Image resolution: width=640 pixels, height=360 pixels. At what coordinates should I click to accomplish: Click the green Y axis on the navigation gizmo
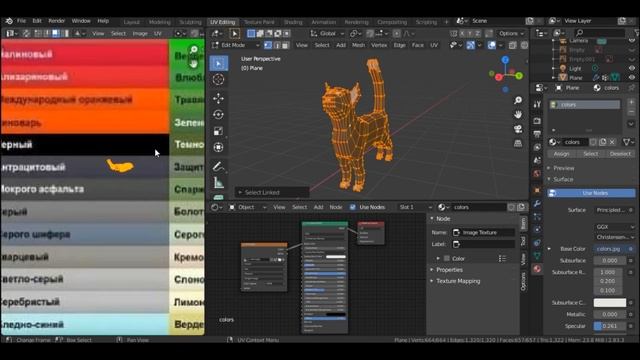pyautogui.click(x=519, y=76)
